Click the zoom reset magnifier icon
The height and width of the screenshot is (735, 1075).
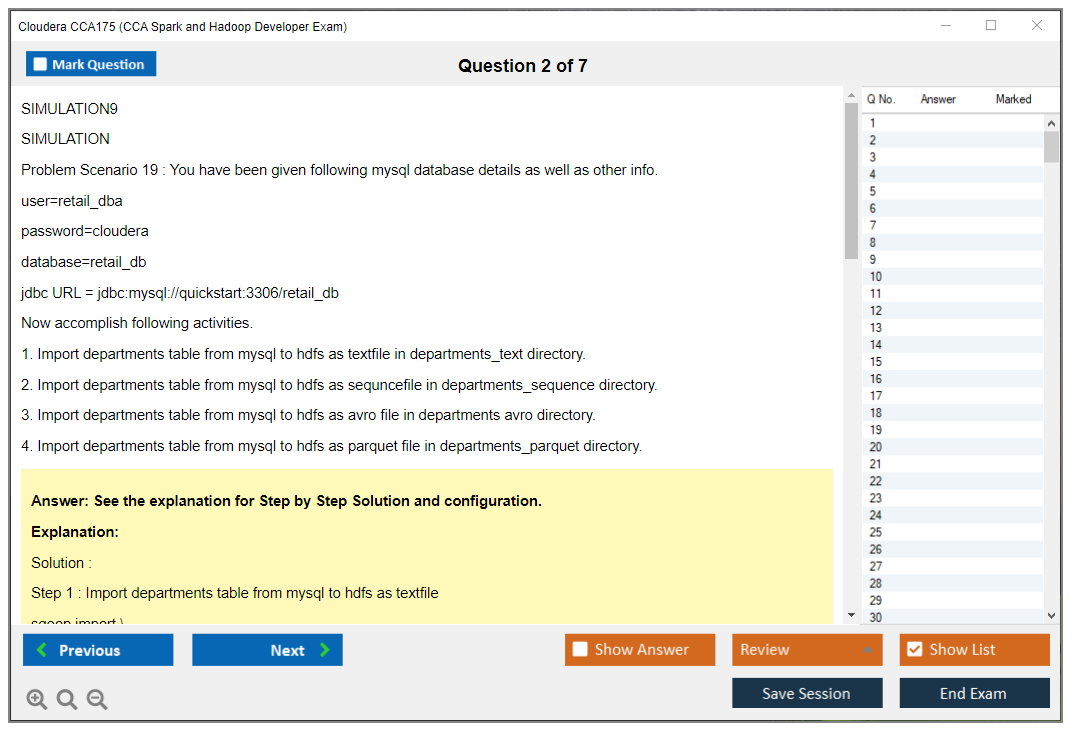67,699
